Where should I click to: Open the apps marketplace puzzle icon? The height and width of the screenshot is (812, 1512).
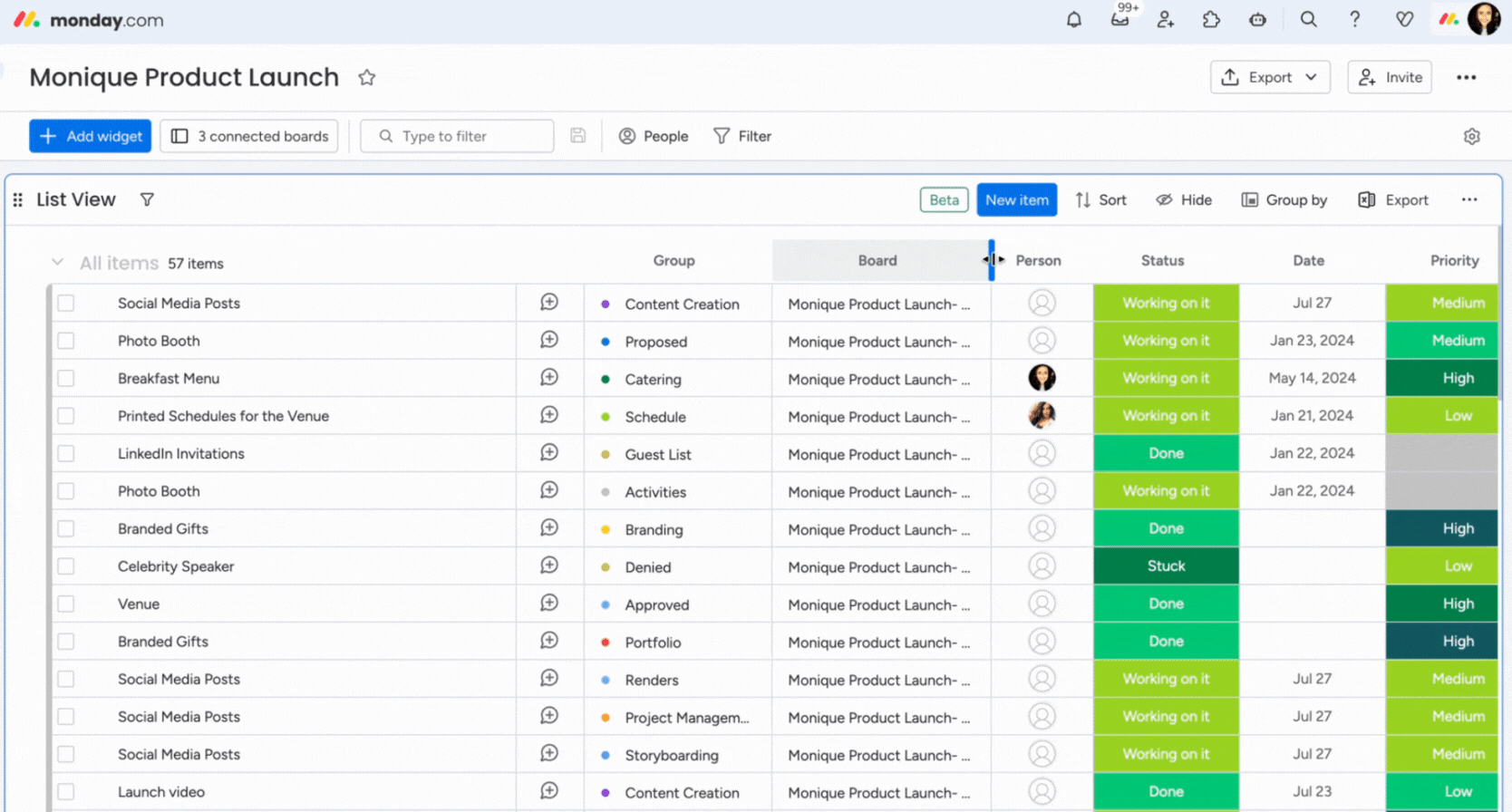coord(1211,20)
